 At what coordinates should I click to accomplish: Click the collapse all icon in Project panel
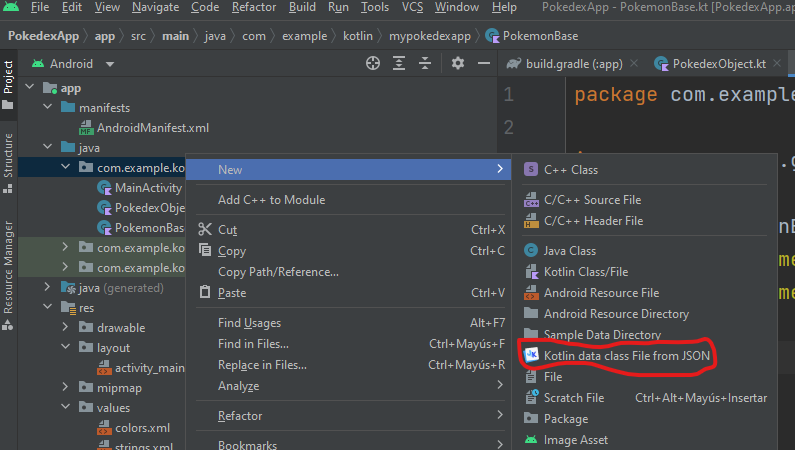(x=426, y=63)
